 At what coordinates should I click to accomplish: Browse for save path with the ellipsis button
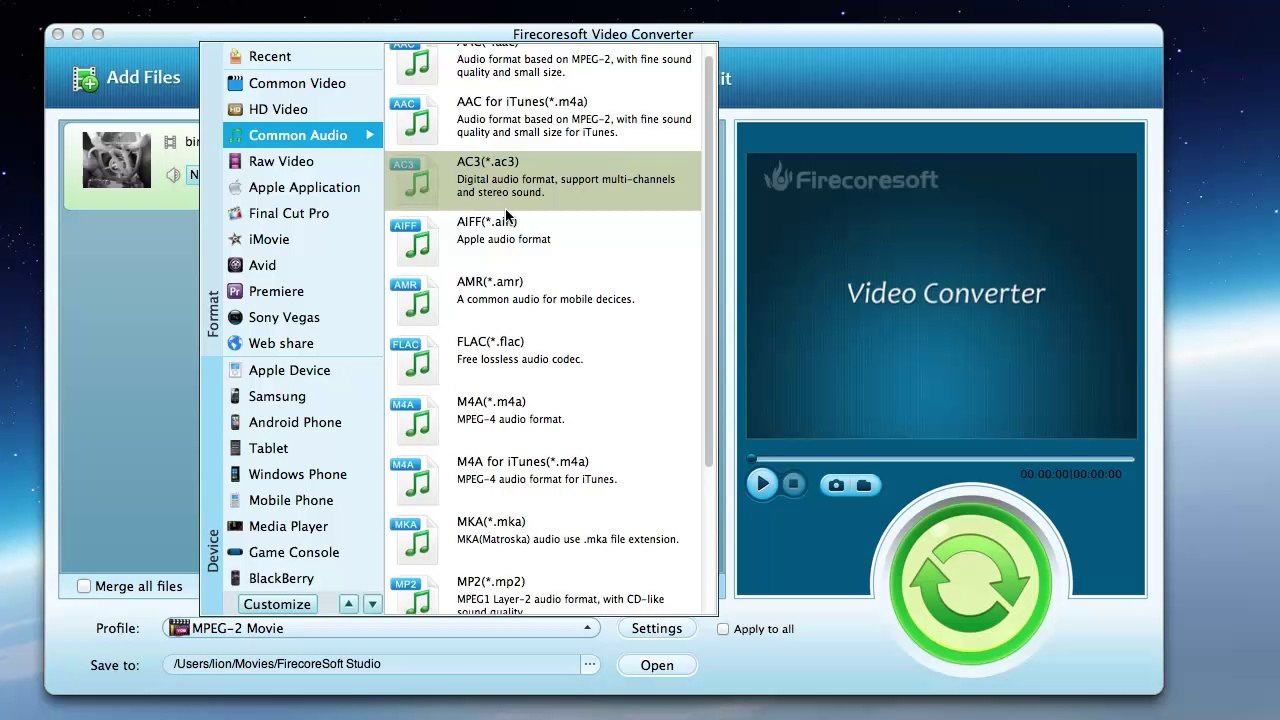(x=590, y=664)
